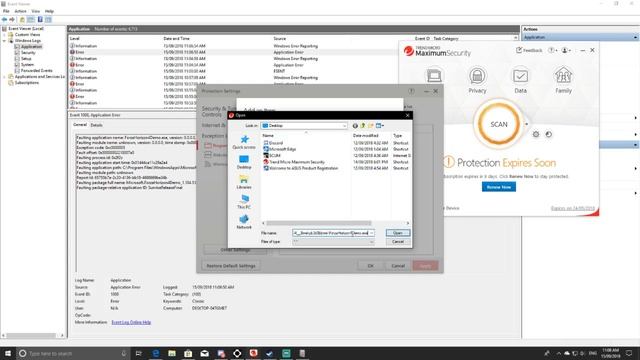Viewport: 640px width, 360px height.
Task: Open Event Log Online Help link
Action: pos(131,322)
